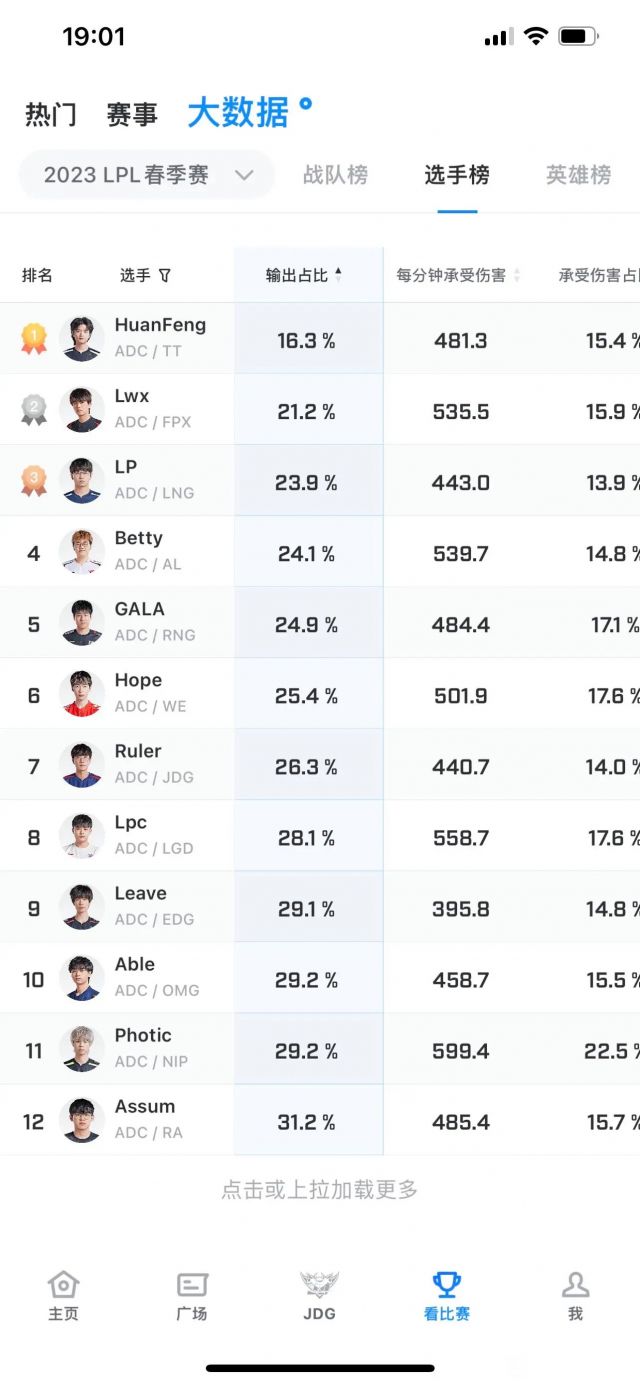Tap HuanFeng's avatar thumbnail

tap(82, 339)
